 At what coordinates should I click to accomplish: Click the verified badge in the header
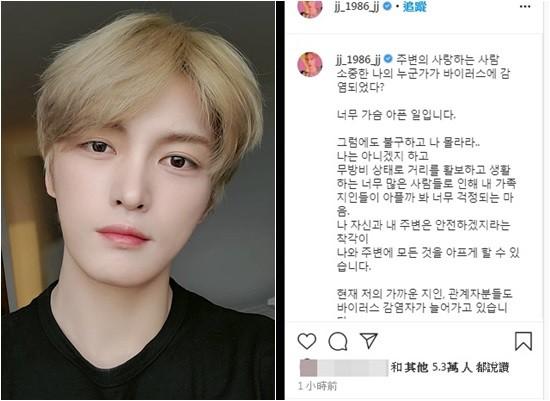point(387,6)
